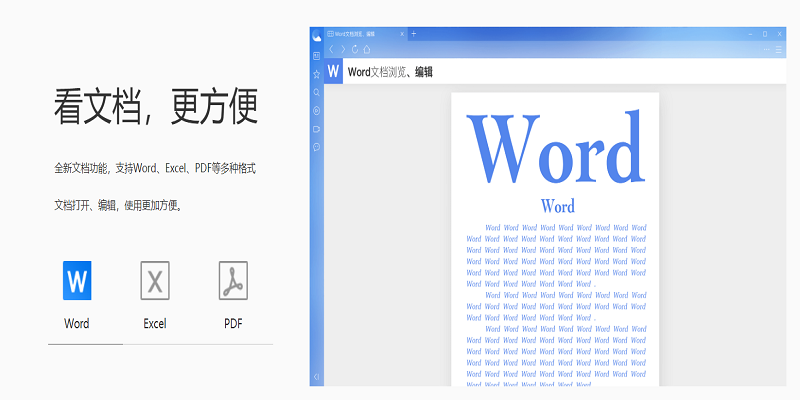Select the Excel format icon
This screenshot has height=400, width=800.
pos(155,281)
